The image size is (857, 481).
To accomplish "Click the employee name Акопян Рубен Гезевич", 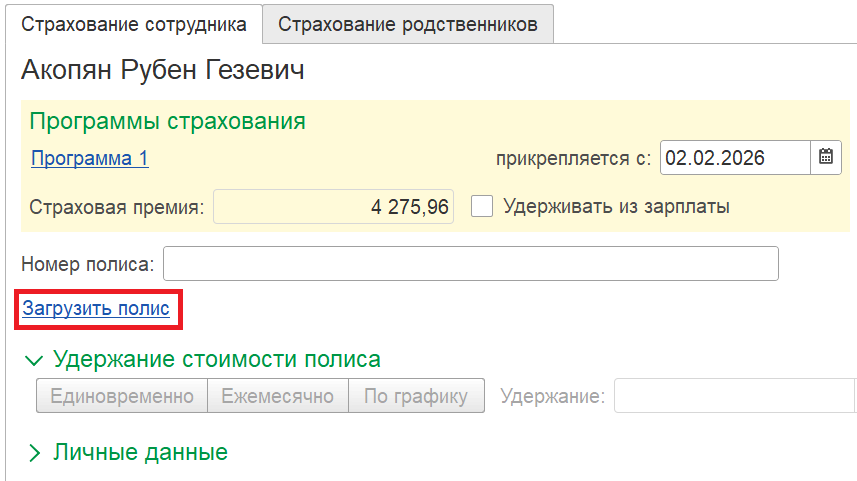I will (x=162, y=71).
